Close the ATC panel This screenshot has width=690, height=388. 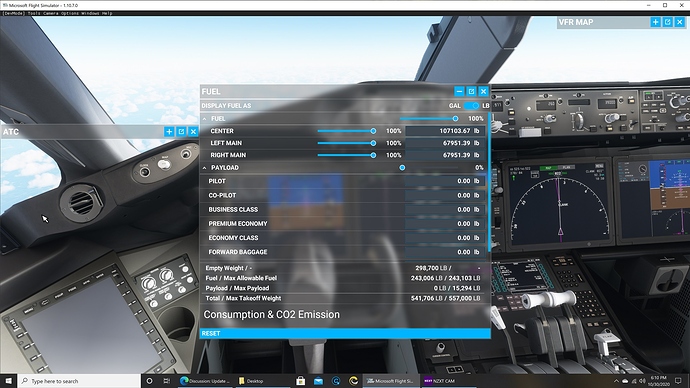pyautogui.click(x=193, y=132)
